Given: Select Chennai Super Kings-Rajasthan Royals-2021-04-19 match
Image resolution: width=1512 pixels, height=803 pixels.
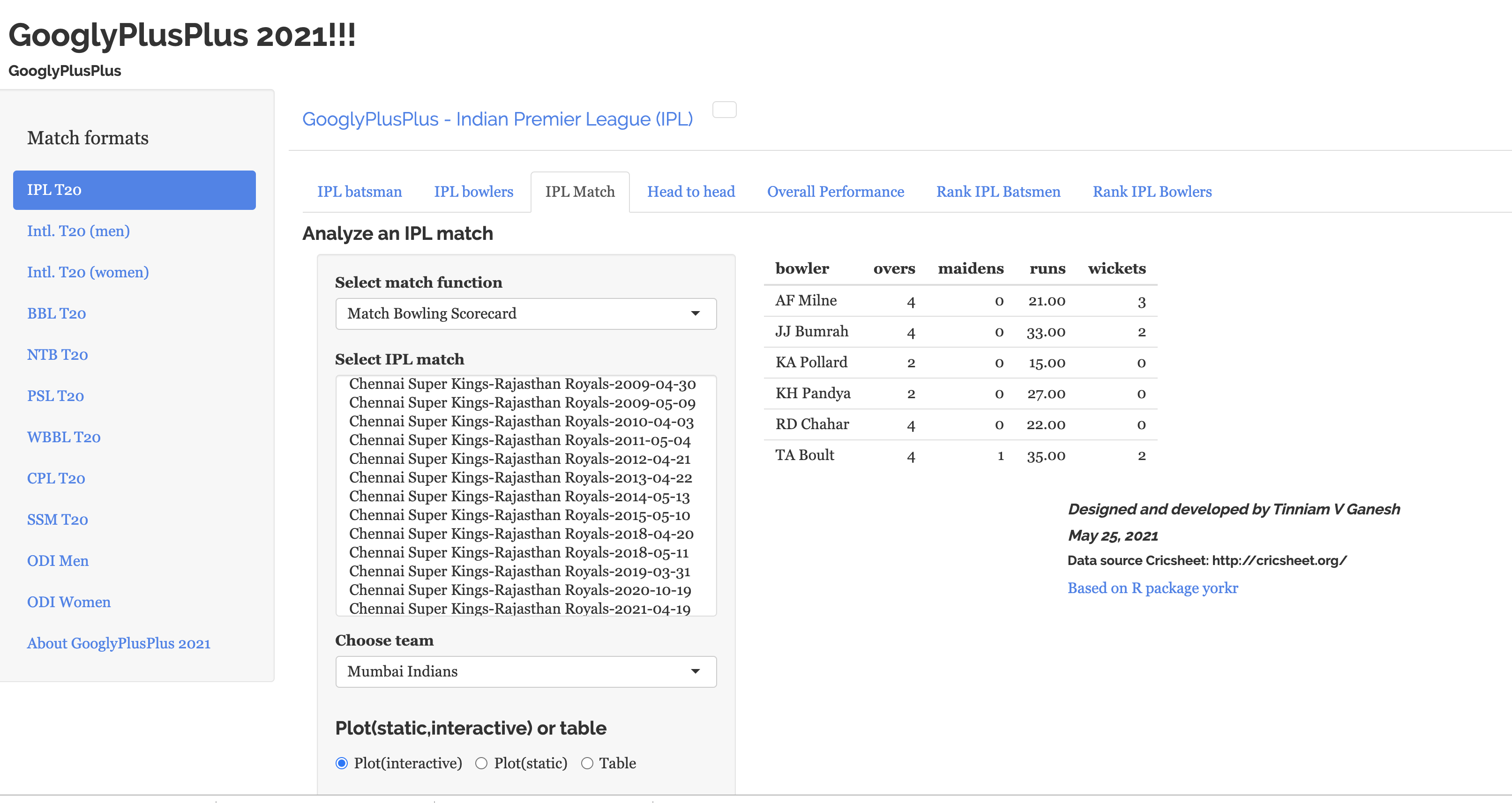Looking at the screenshot, I should point(519,608).
